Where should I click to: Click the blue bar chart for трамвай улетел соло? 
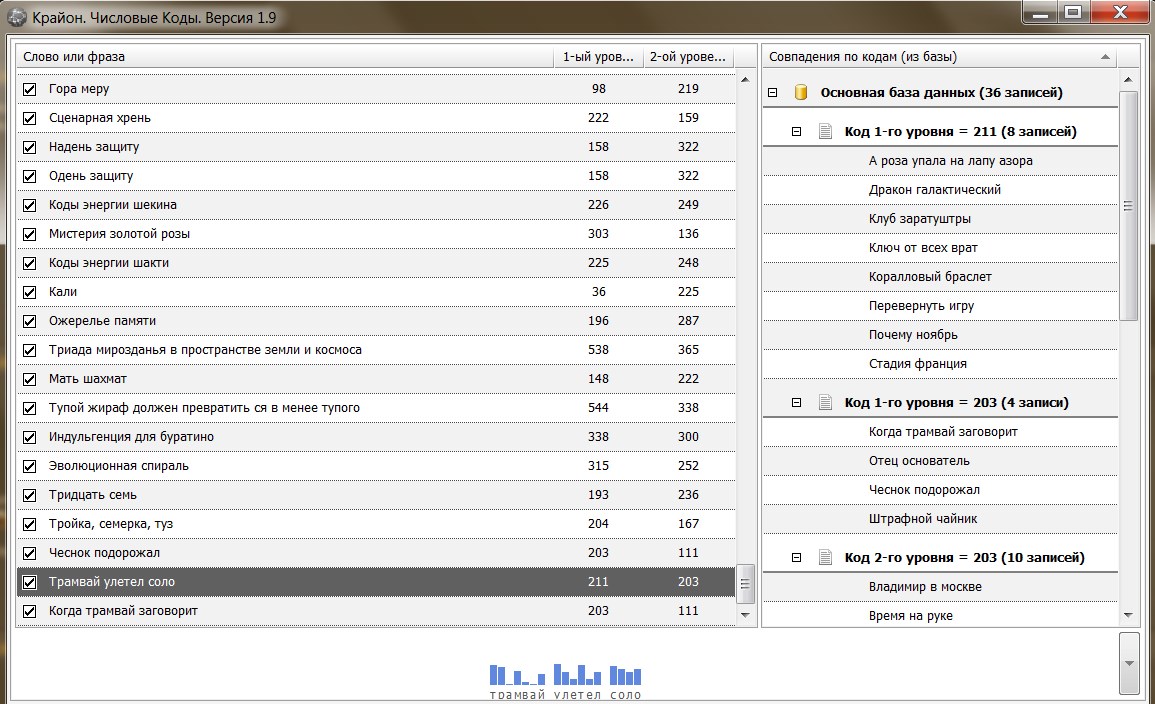pyautogui.click(x=565, y=675)
